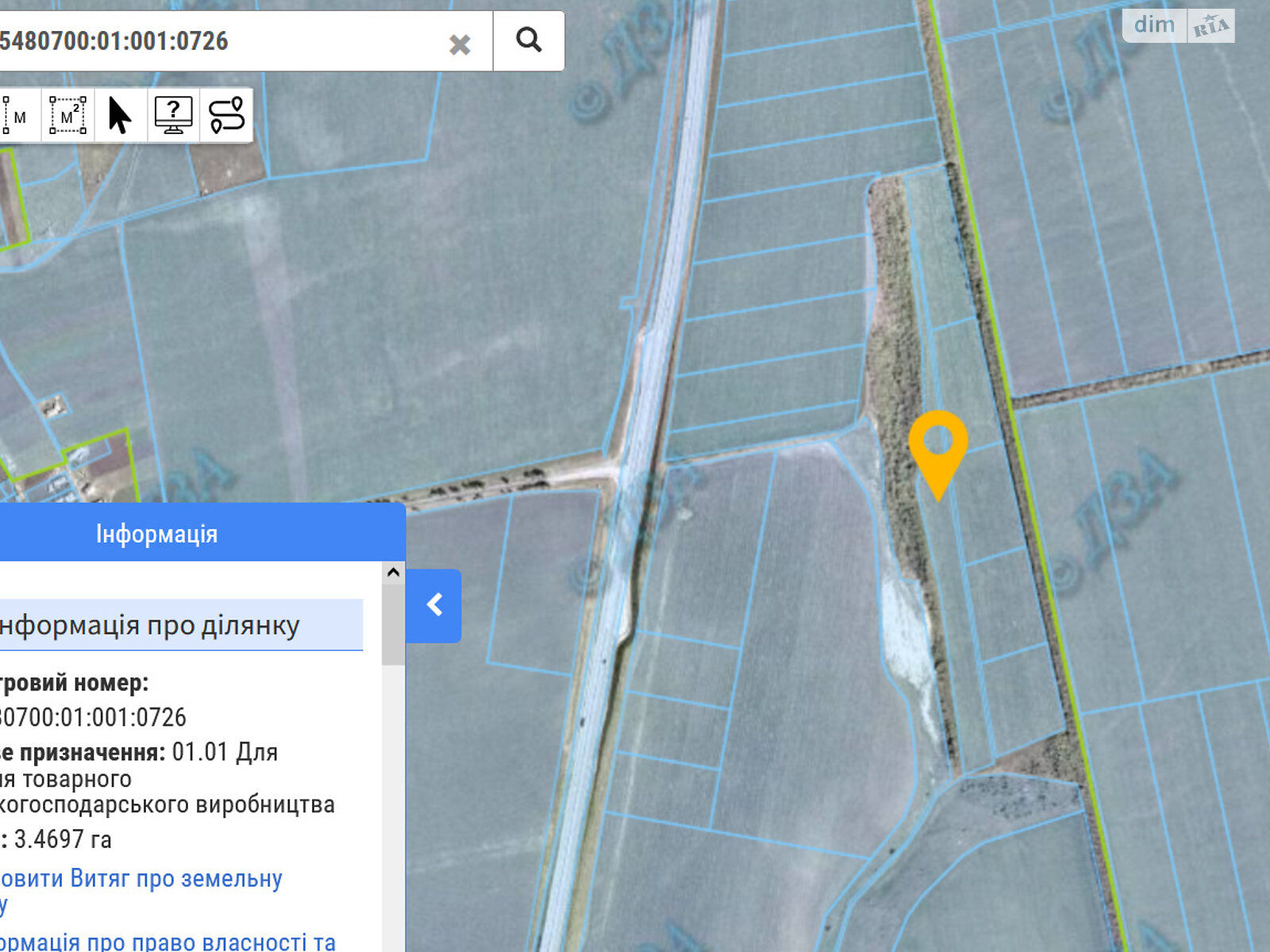
Task: Open the Витяг про земельну ділянку link
Action: [141, 879]
